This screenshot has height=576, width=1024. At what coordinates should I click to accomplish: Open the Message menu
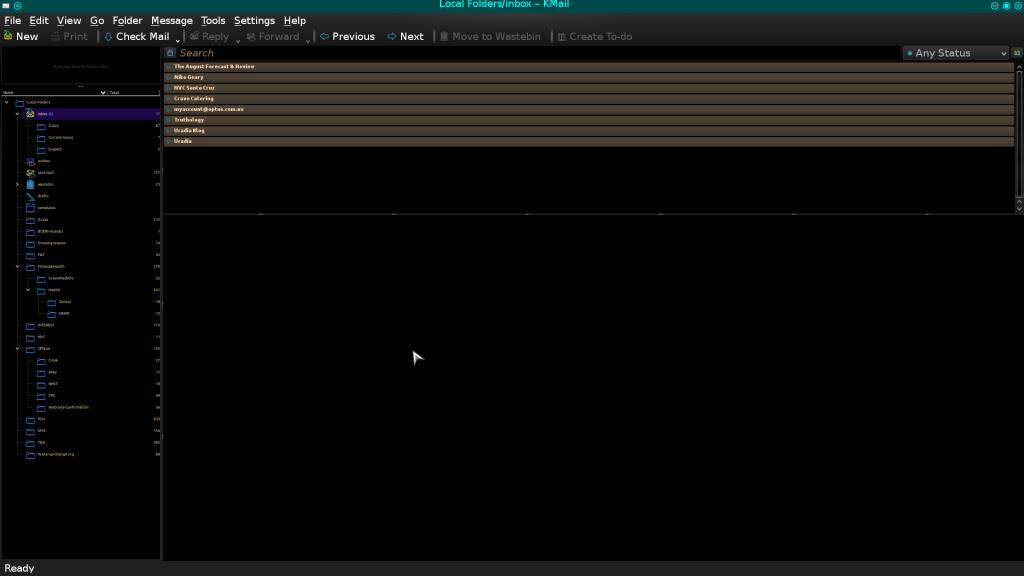(x=171, y=21)
